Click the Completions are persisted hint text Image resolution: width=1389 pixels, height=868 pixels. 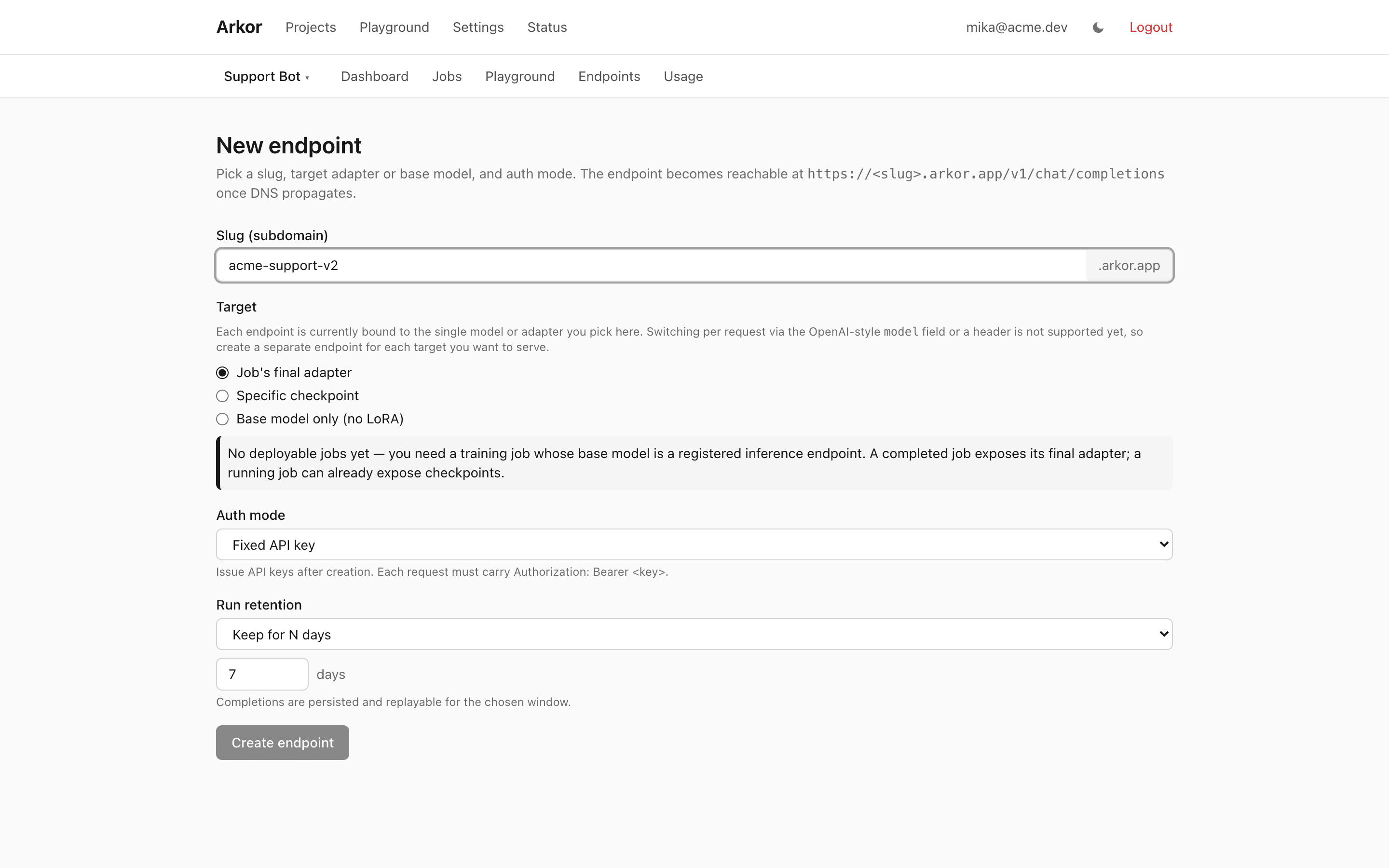click(x=393, y=702)
